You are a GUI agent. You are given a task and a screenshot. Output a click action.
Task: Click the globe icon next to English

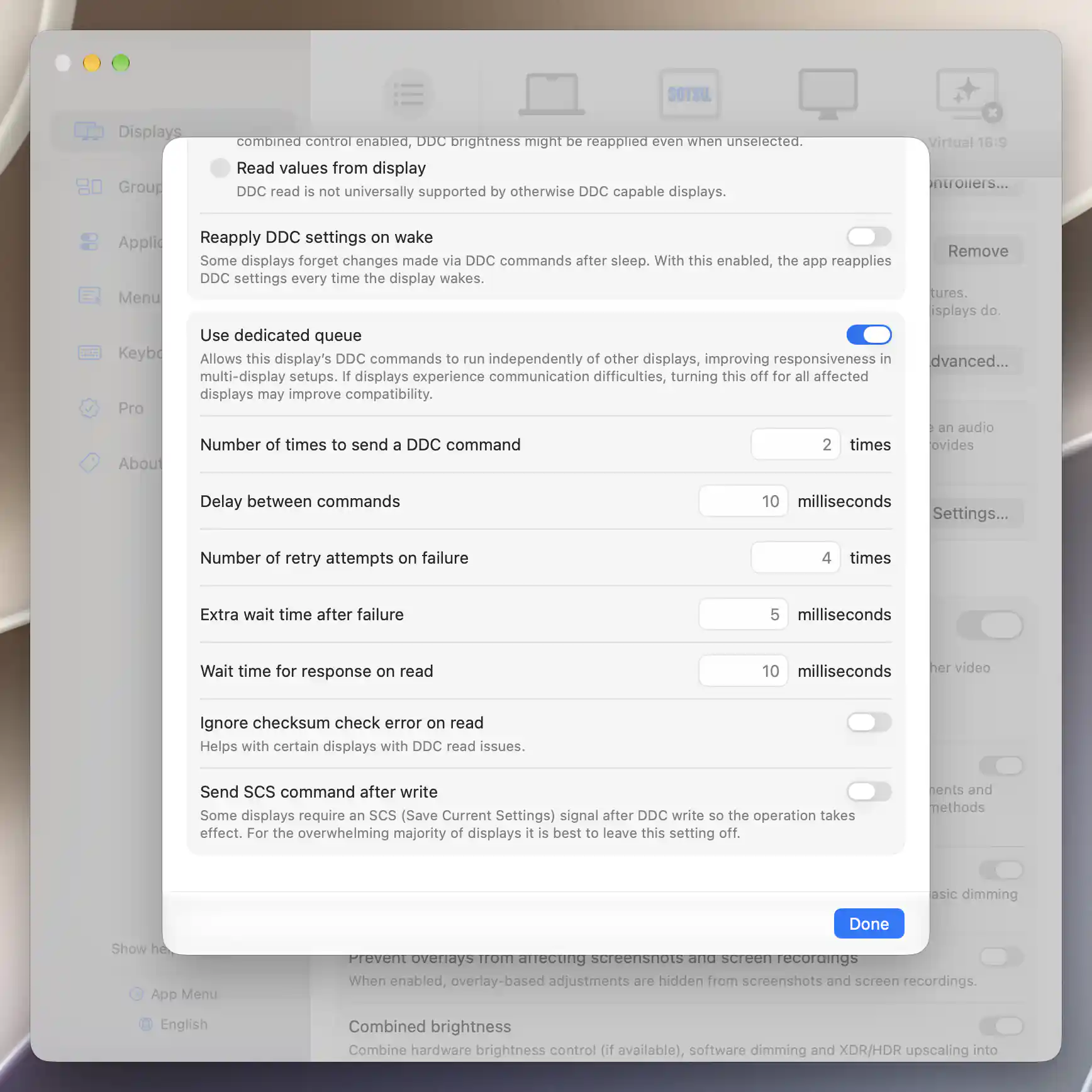click(146, 1024)
